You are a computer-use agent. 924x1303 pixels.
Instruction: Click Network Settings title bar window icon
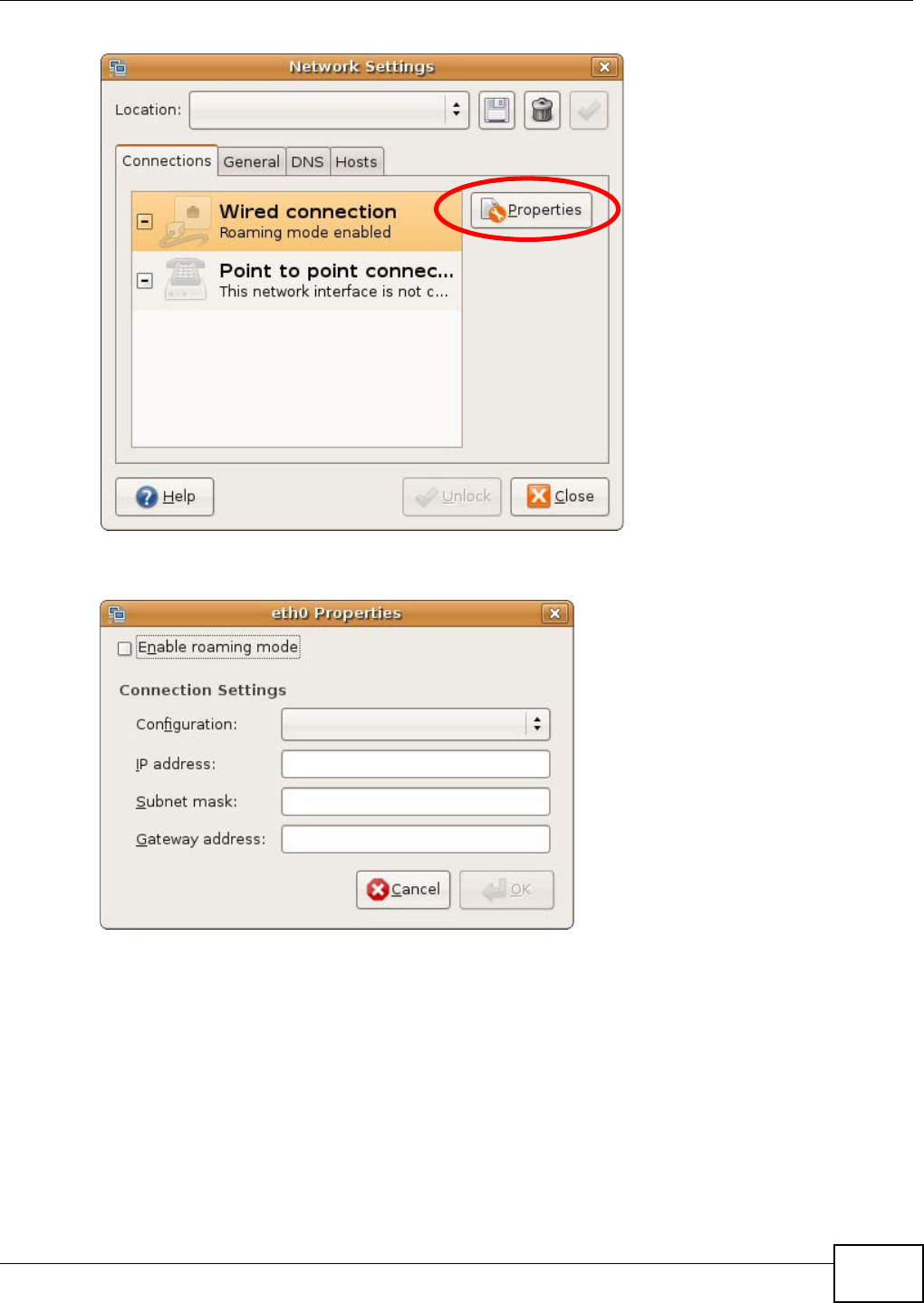coord(118,67)
